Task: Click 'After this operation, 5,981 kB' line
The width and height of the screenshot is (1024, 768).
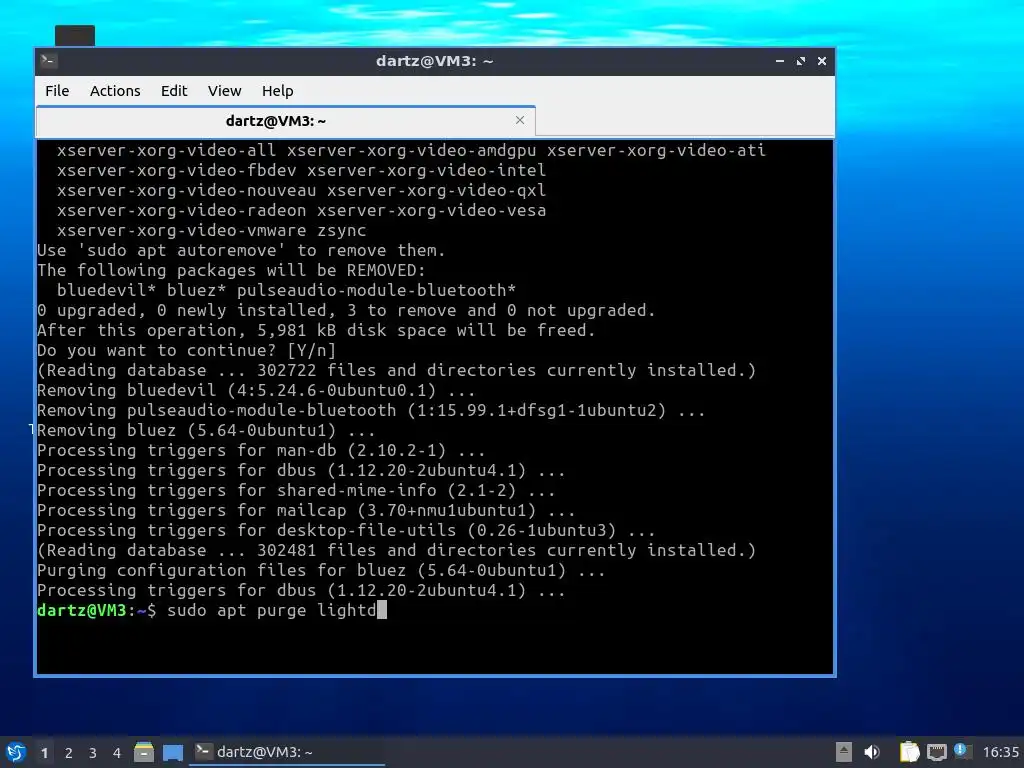Action: pyautogui.click(x=316, y=330)
